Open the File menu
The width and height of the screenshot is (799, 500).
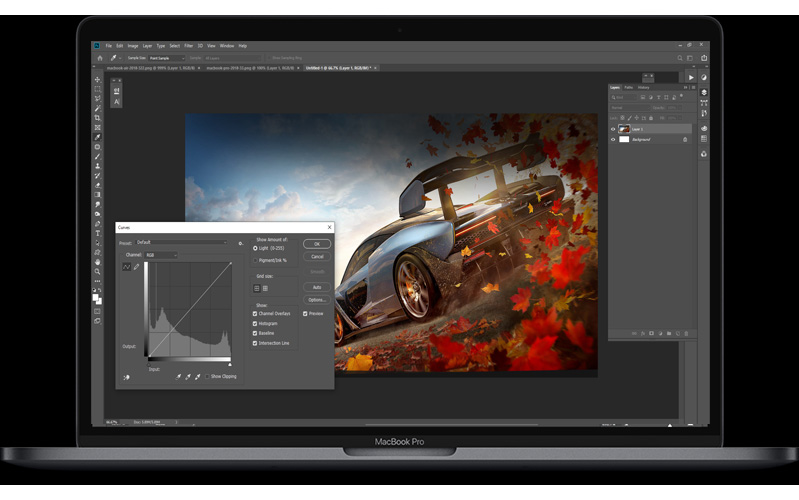click(x=109, y=46)
